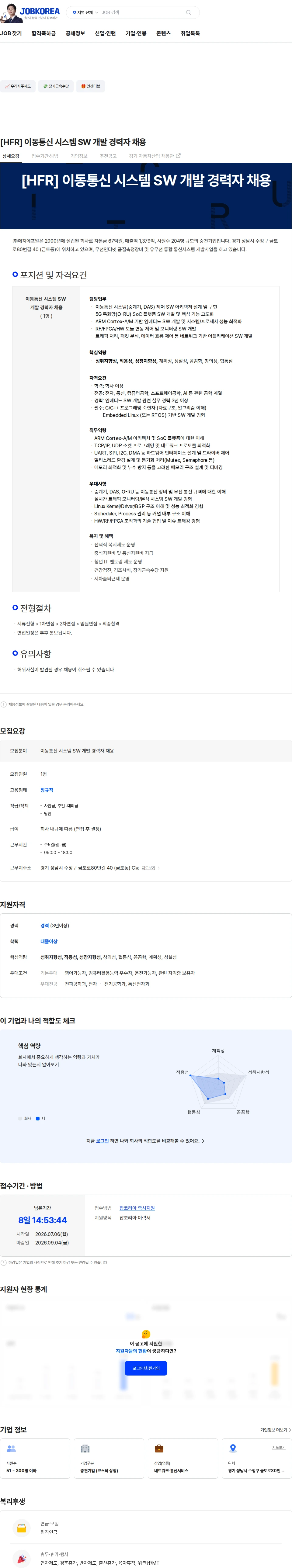Open the 지역 전체 region dropdown
This screenshot has width=292, height=1568.
(86, 12)
